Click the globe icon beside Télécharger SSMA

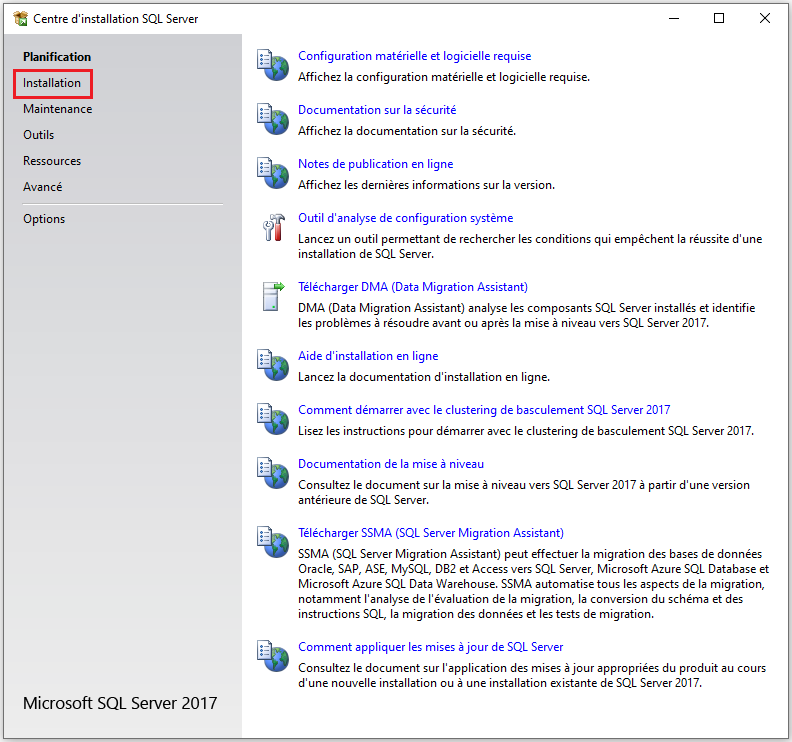pyautogui.click(x=273, y=542)
